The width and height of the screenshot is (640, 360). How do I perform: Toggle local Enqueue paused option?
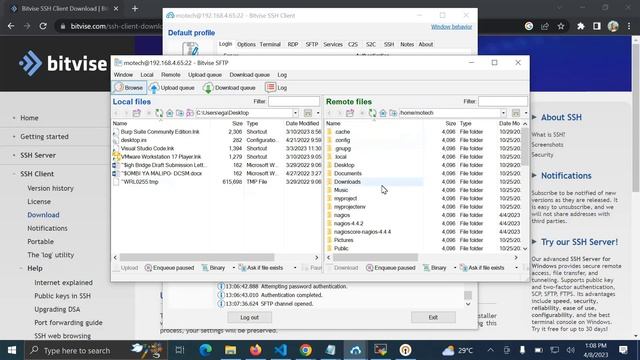(x=169, y=268)
